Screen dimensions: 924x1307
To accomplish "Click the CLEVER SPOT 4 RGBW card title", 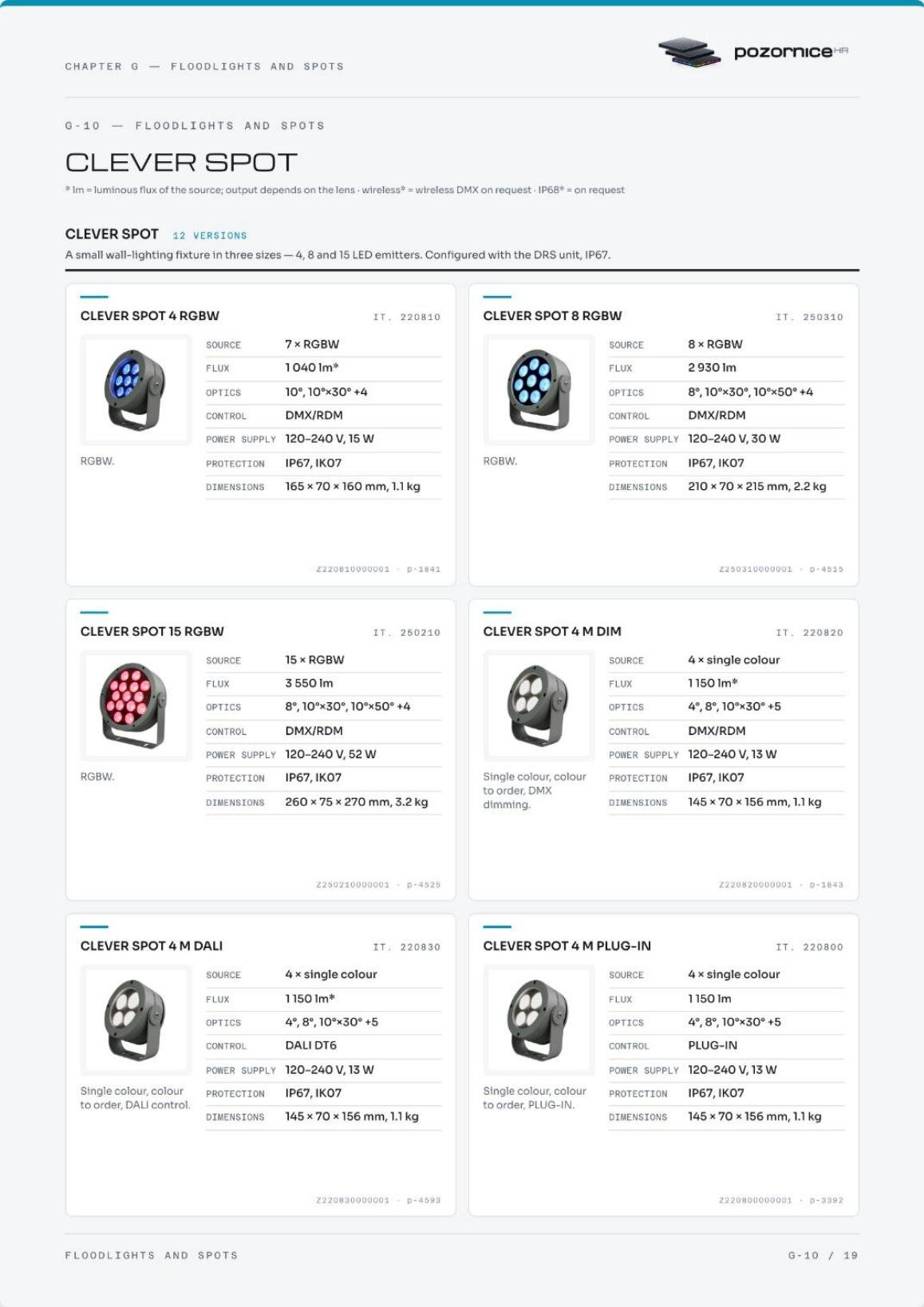I will pos(150,316).
